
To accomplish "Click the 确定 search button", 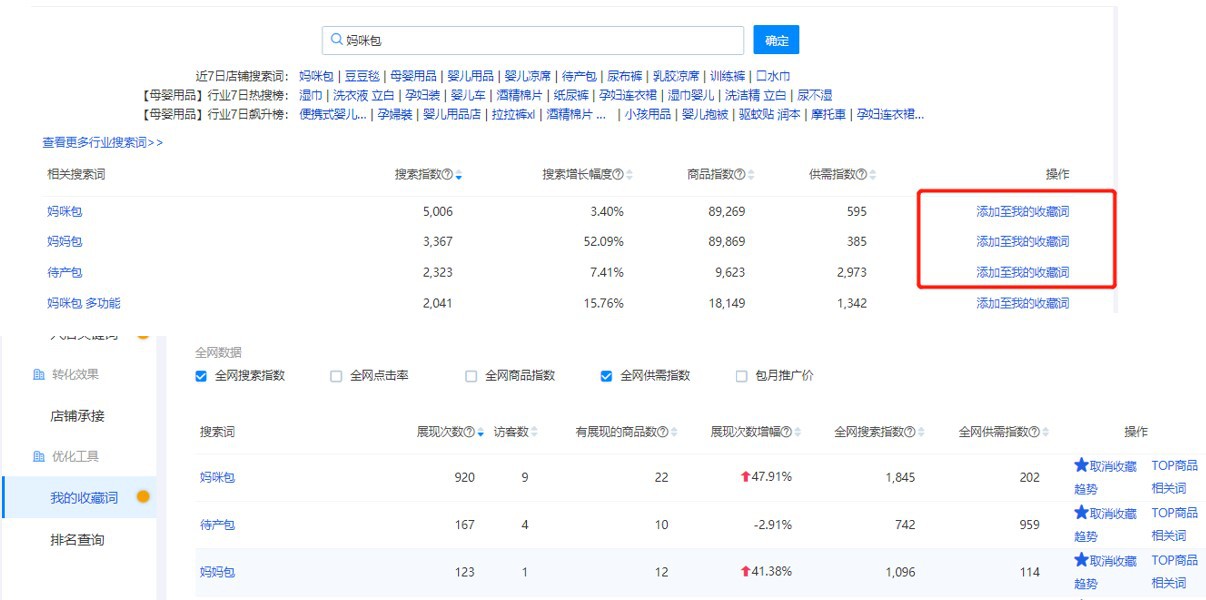I will (x=776, y=41).
